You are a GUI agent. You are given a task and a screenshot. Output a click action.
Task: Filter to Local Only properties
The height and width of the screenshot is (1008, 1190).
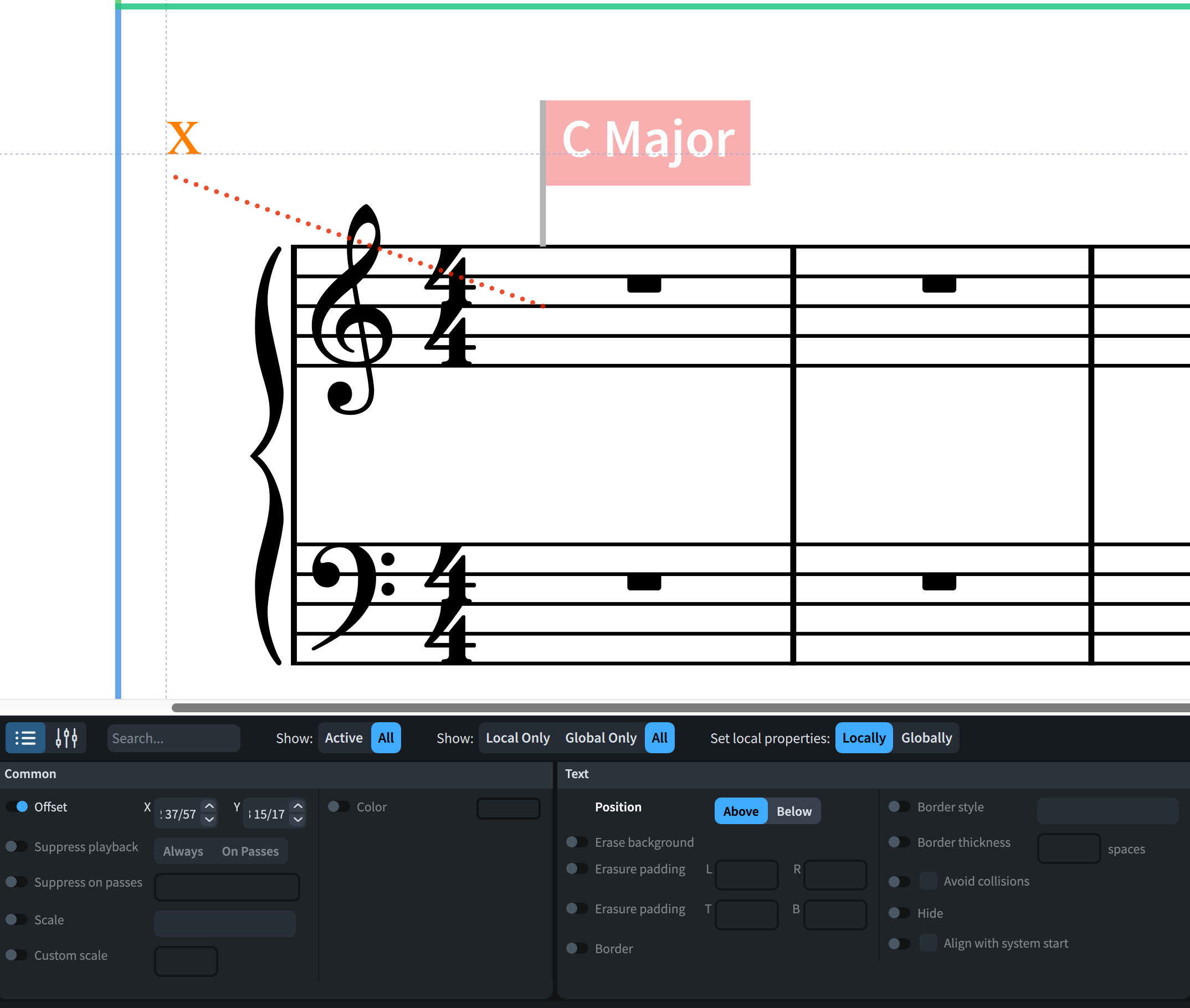pyautogui.click(x=517, y=738)
